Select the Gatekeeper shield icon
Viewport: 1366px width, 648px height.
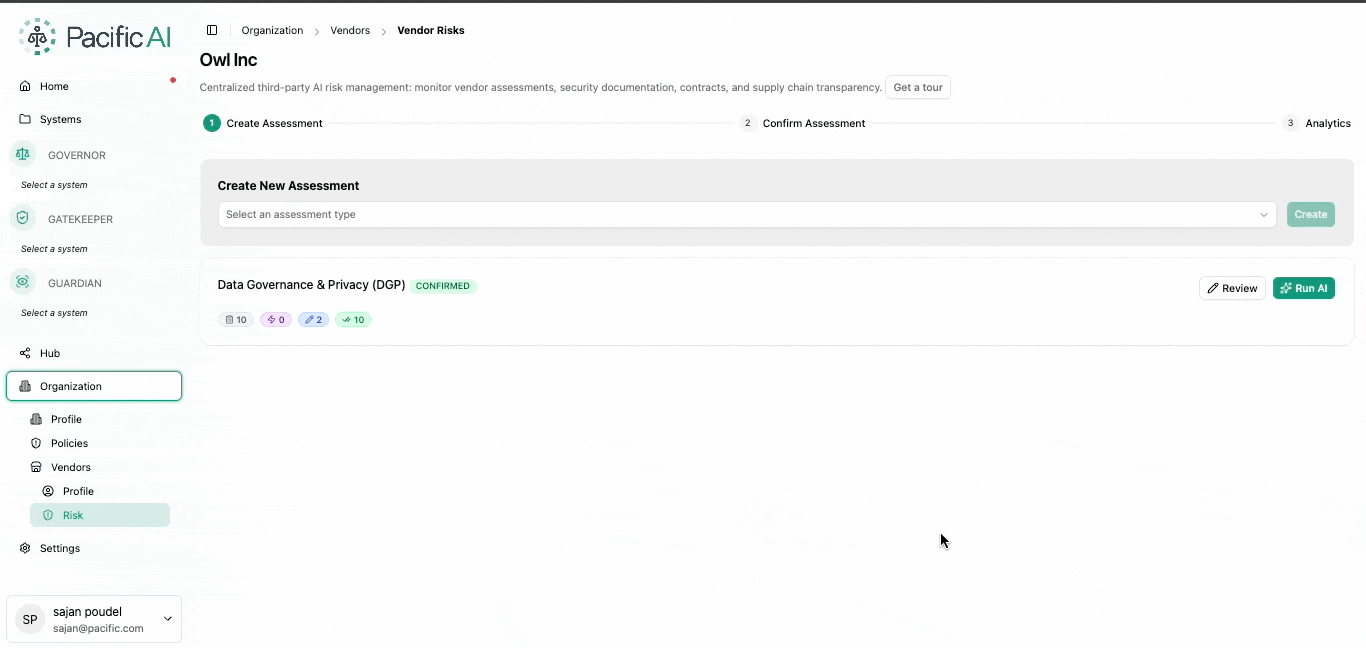[x=23, y=219]
